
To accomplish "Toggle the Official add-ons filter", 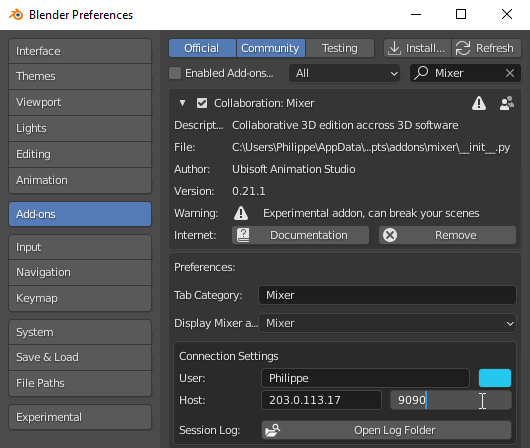I will point(202,48).
